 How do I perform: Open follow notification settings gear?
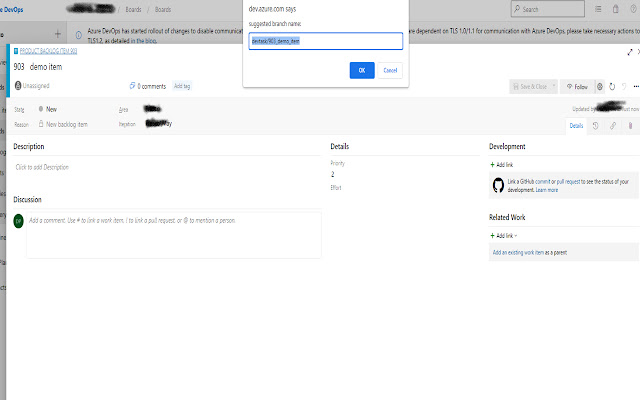600,87
